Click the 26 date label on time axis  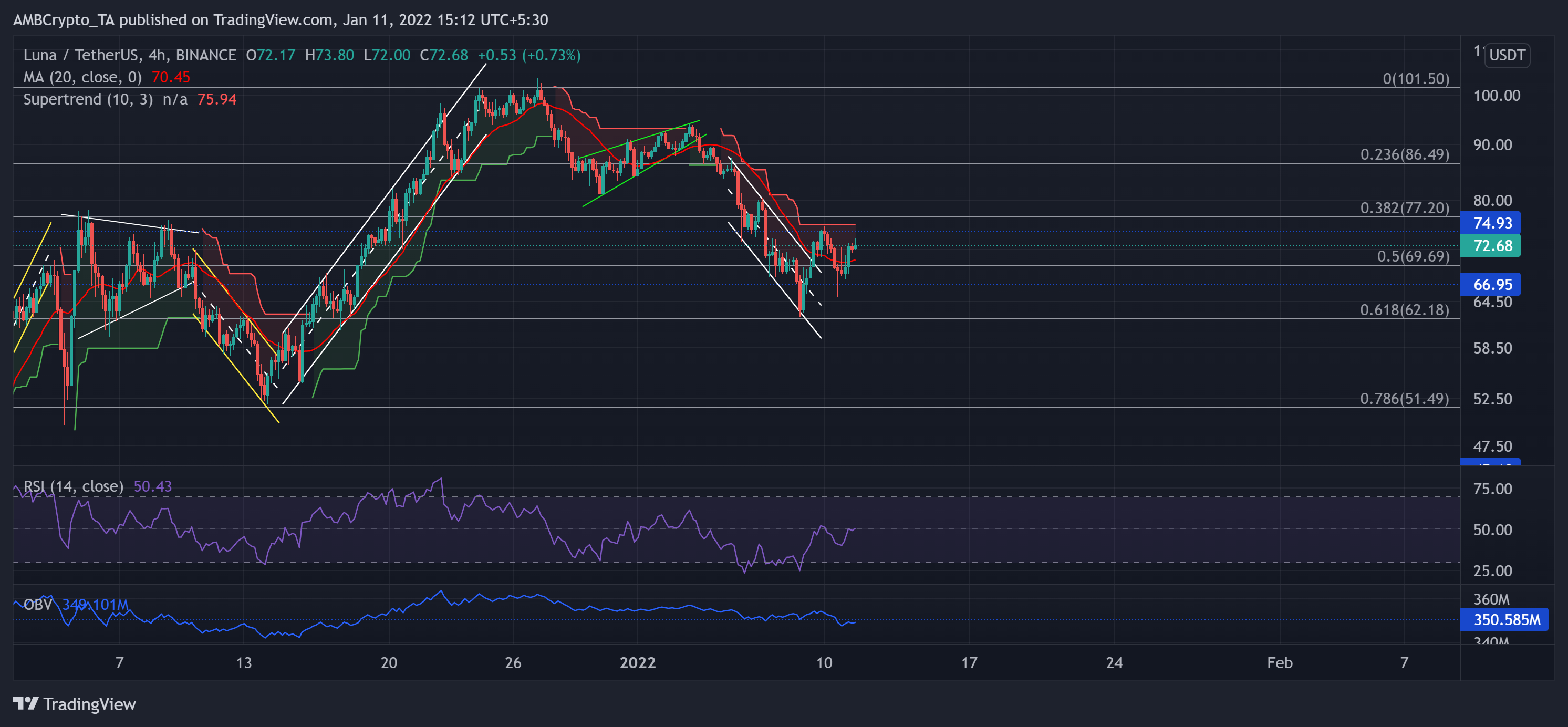513,662
